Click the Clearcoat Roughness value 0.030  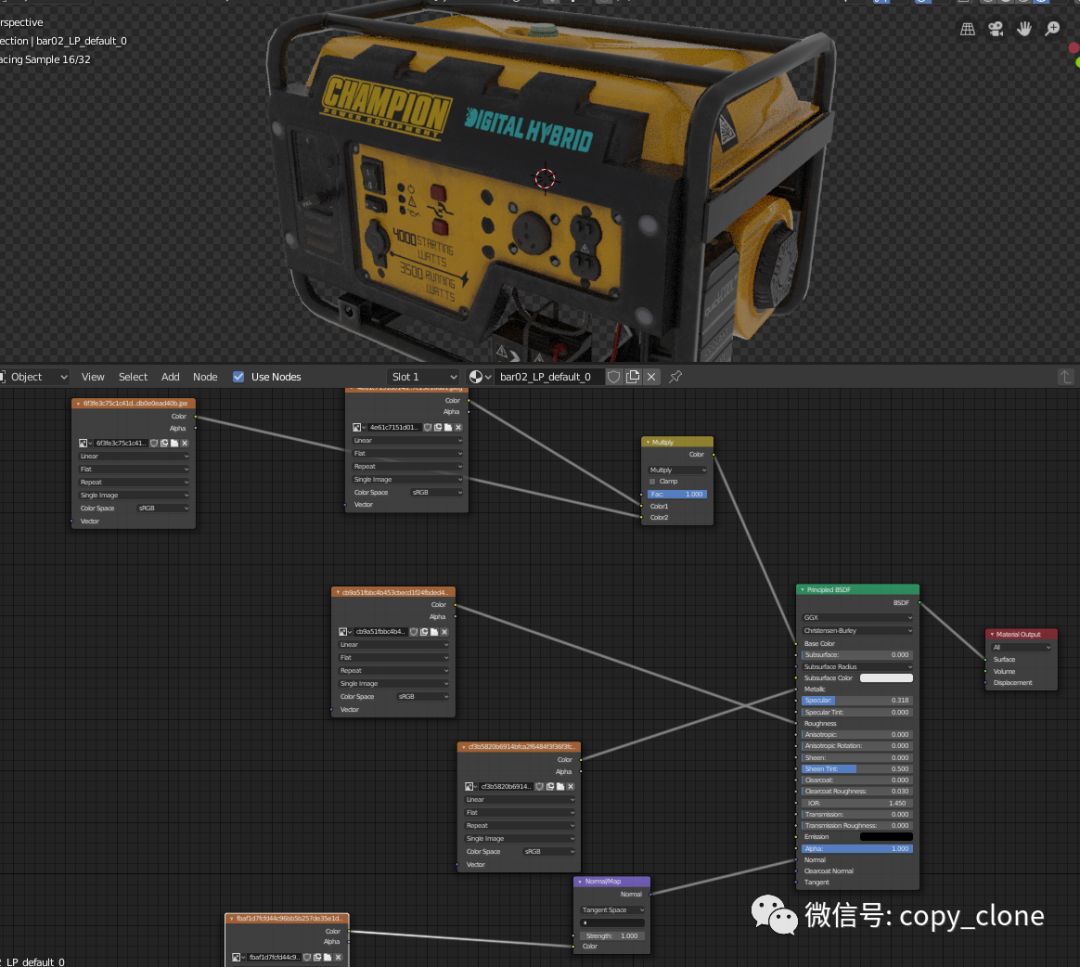pyautogui.click(x=858, y=791)
